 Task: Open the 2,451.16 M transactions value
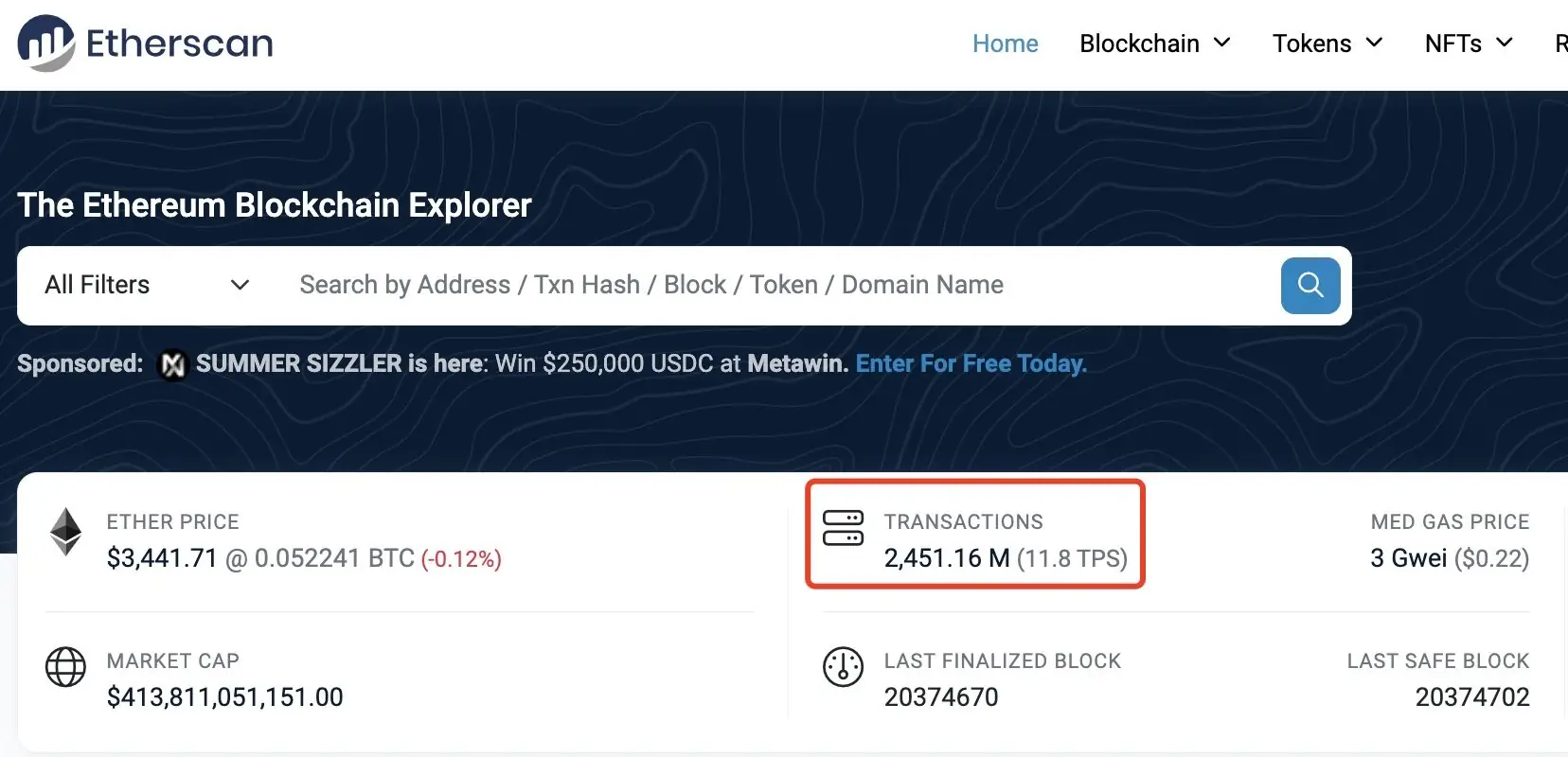[946, 558]
